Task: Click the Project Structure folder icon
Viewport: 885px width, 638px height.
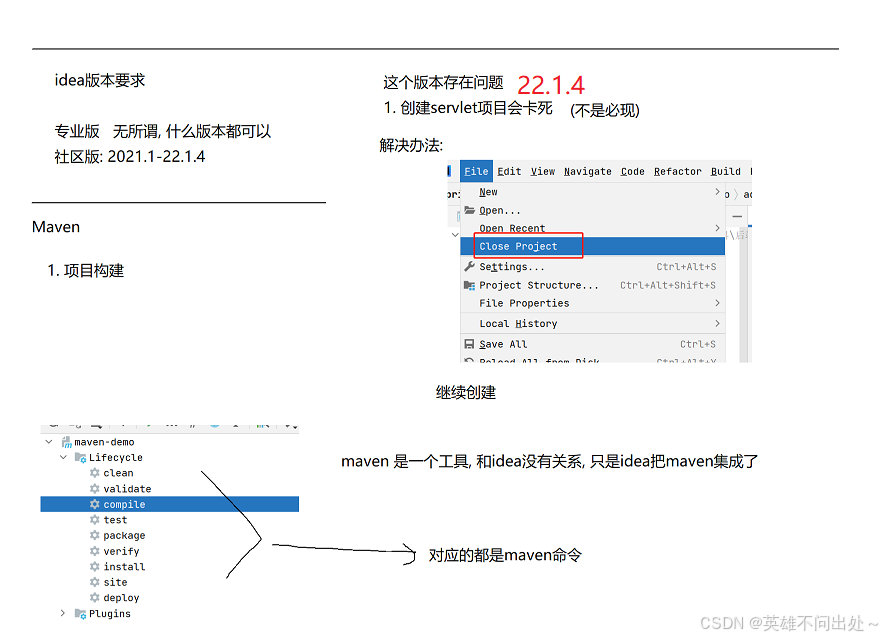Action: [x=469, y=285]
